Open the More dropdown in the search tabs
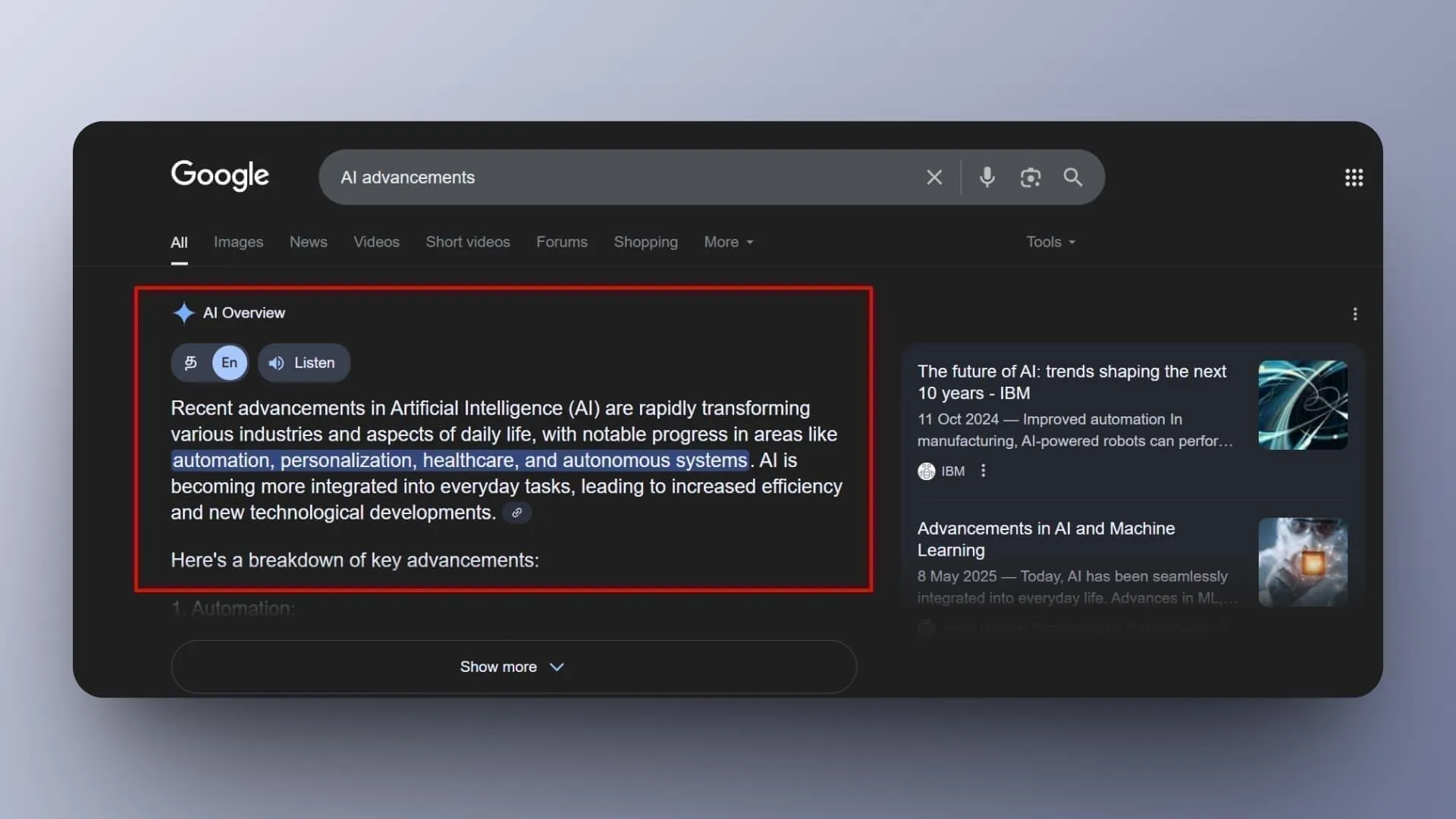This screenshot has width=1456, height=819. 728,242
